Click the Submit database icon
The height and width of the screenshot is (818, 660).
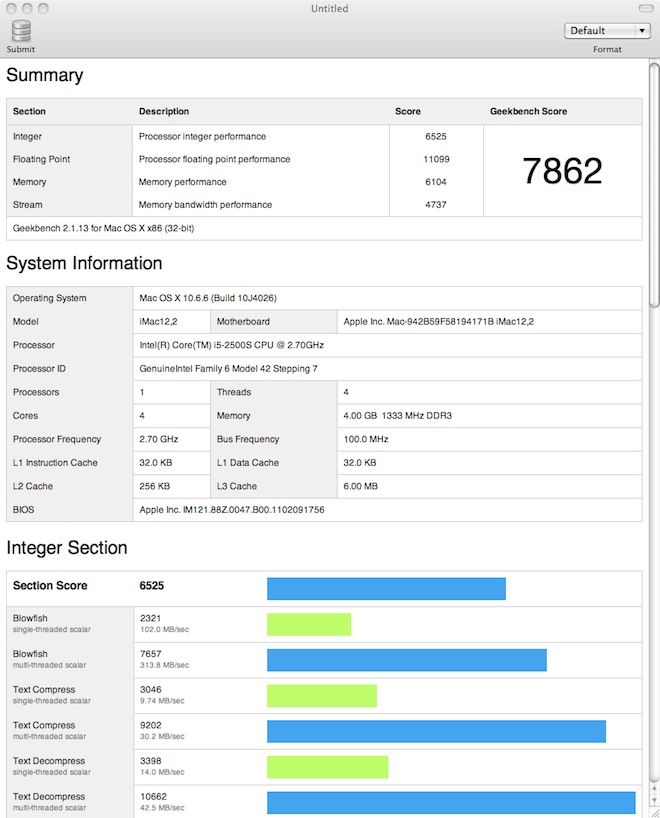(x=21, y=31)
